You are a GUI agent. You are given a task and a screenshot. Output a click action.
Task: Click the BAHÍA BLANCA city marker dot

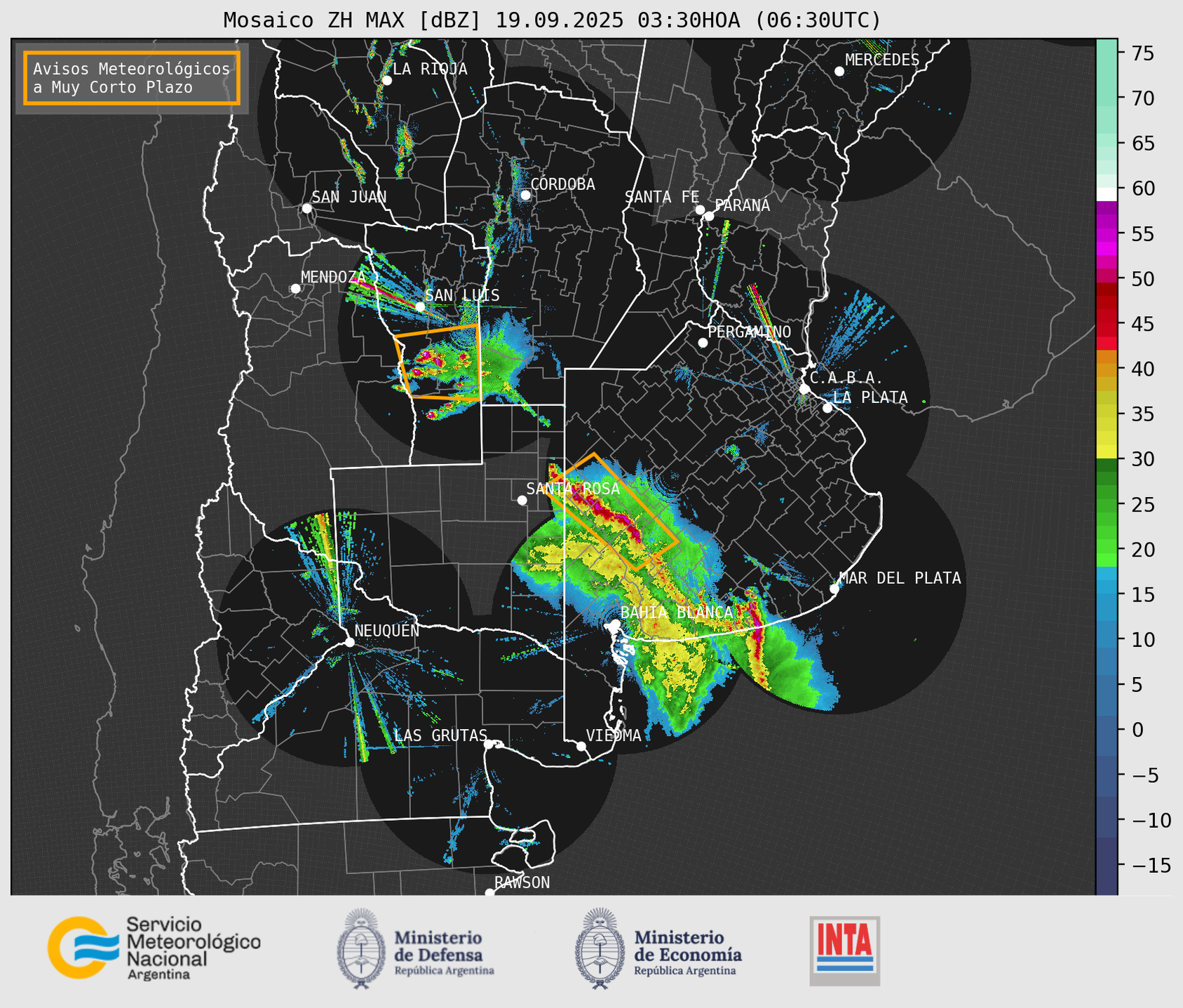(615, 624)
